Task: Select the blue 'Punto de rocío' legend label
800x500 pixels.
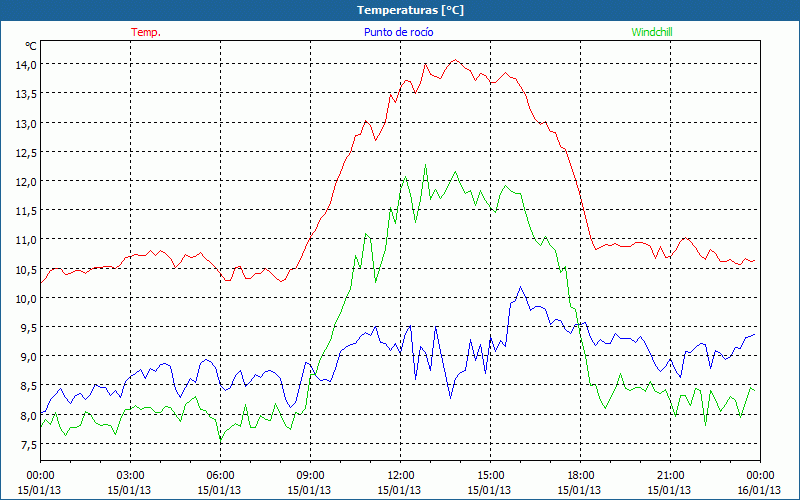Action: tap(398, 32)
